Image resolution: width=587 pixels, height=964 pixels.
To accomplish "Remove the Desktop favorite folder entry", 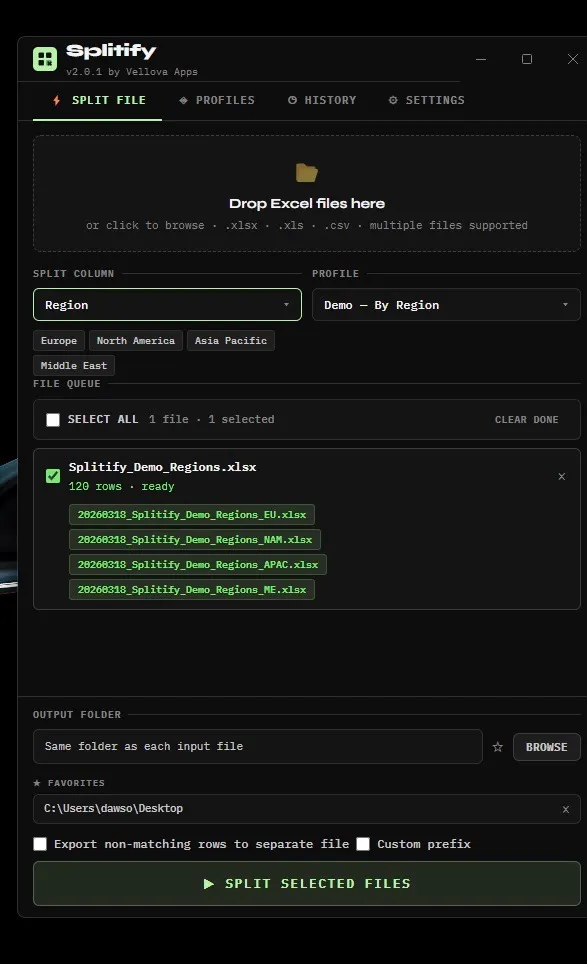I will click(565, 810).
